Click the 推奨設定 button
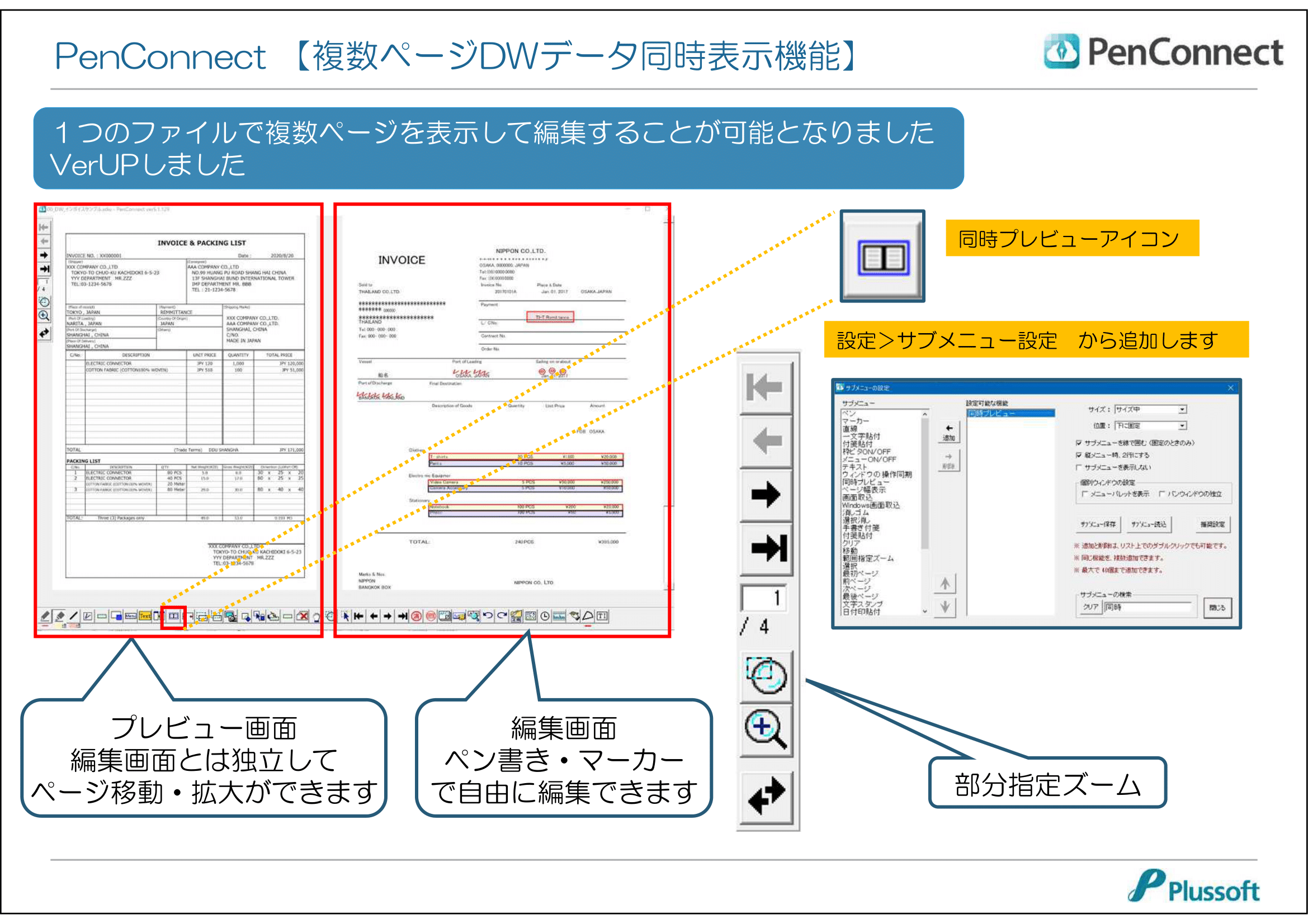The width and height of the screenshot is (1308, 924). pos(1213,525)
